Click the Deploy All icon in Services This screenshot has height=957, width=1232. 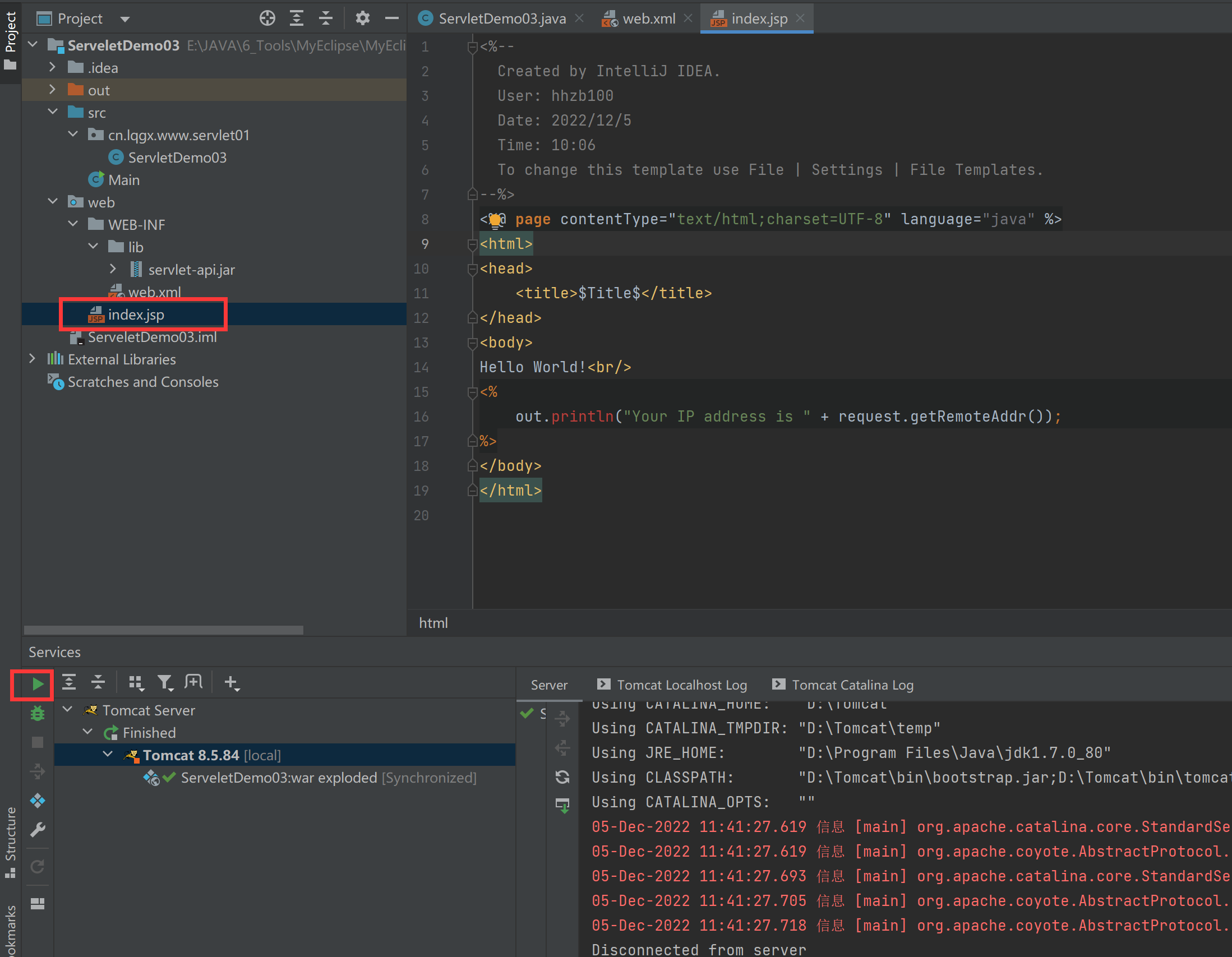pos(37,771)
